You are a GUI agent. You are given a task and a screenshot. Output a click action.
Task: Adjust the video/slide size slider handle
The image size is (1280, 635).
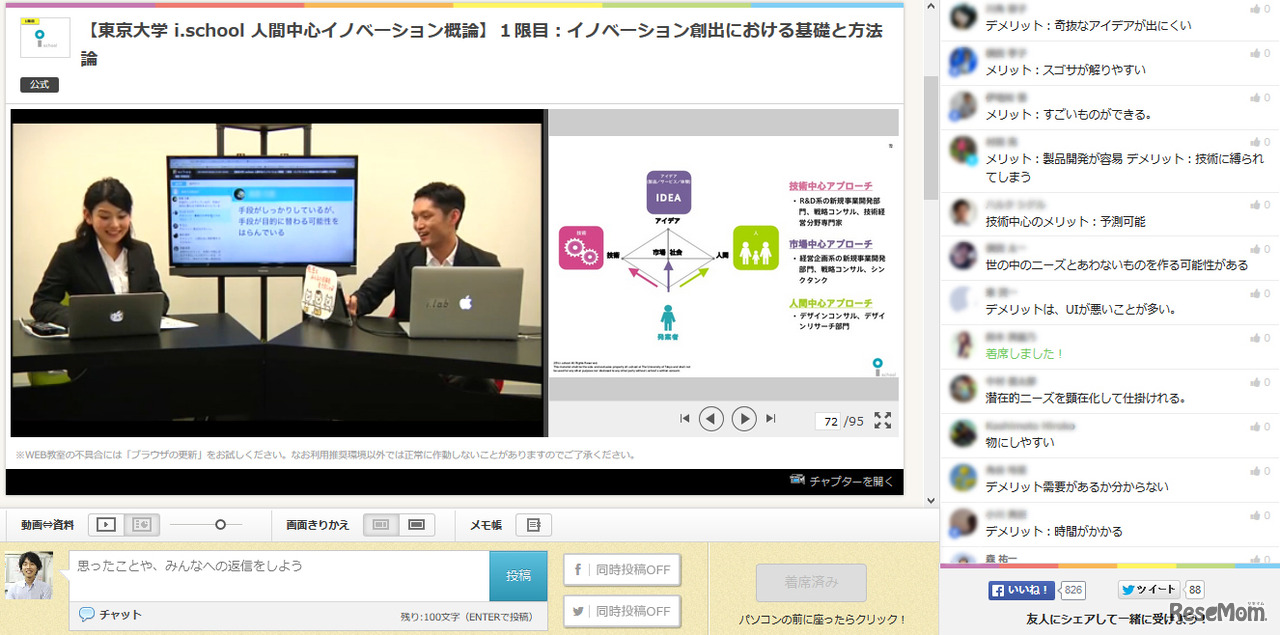(x=221, y=524)
